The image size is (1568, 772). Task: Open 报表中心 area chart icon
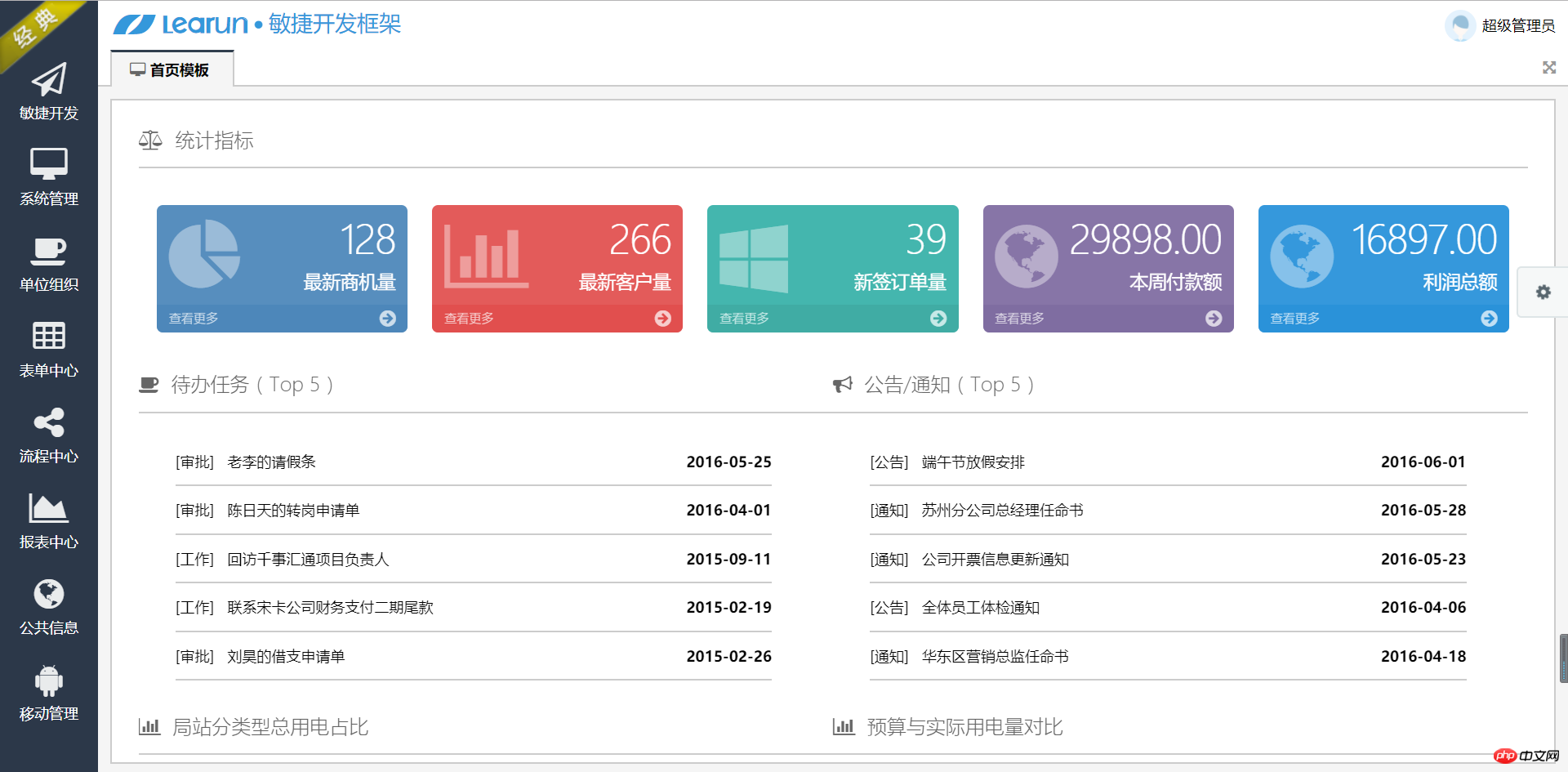pyautogui.click(x=49, y=508)
